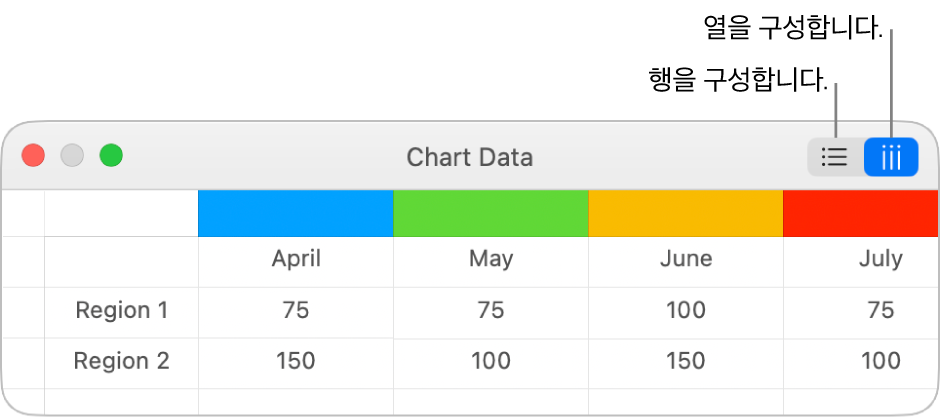Screen dimensions: 943x419
Task: Select plot columns as series button
Action: pyautogui.click(x=891, y=157)
